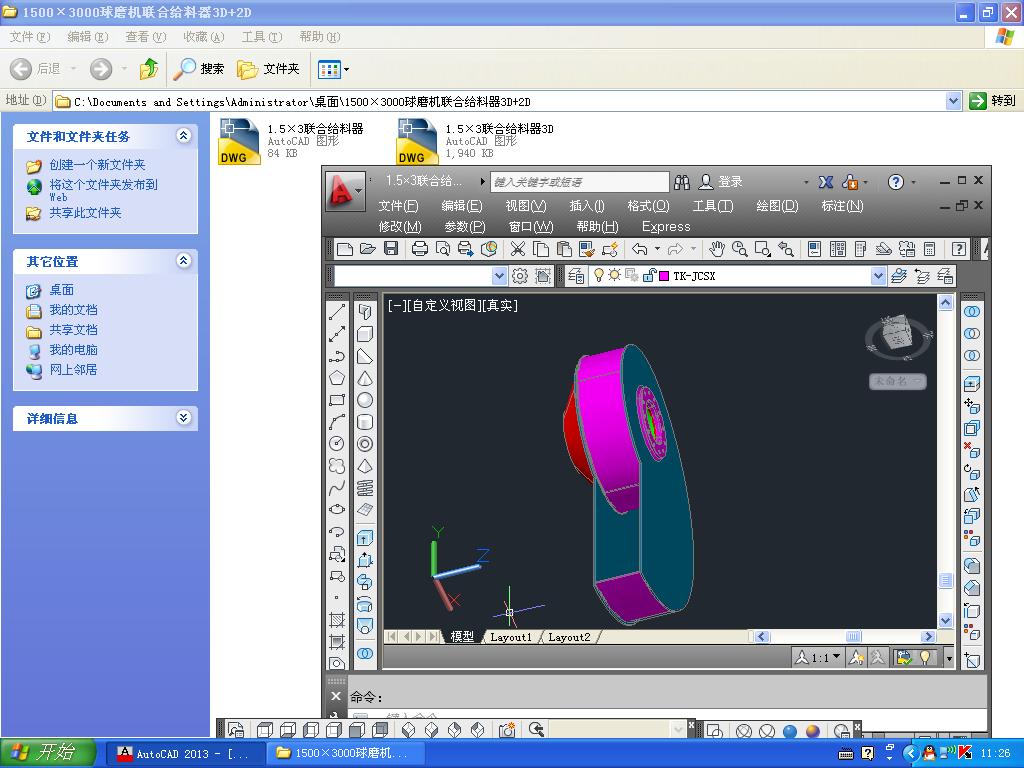The height and width of the screenshot is (768, 1024).
Task: Expand the 详细信息 panel
Action: coord(183,418)
